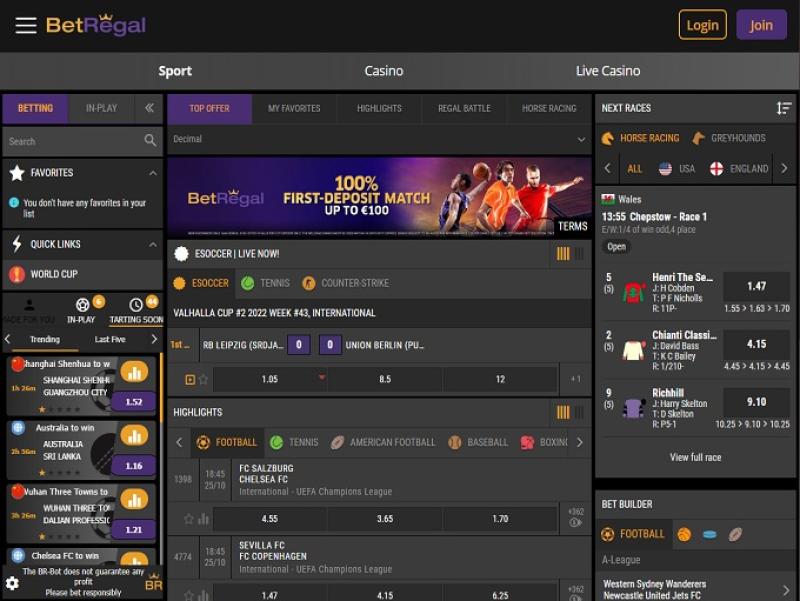The image size is (800, 601).
Task: Select the basketball icon in Bet Builder
Action: click(684, 534)
